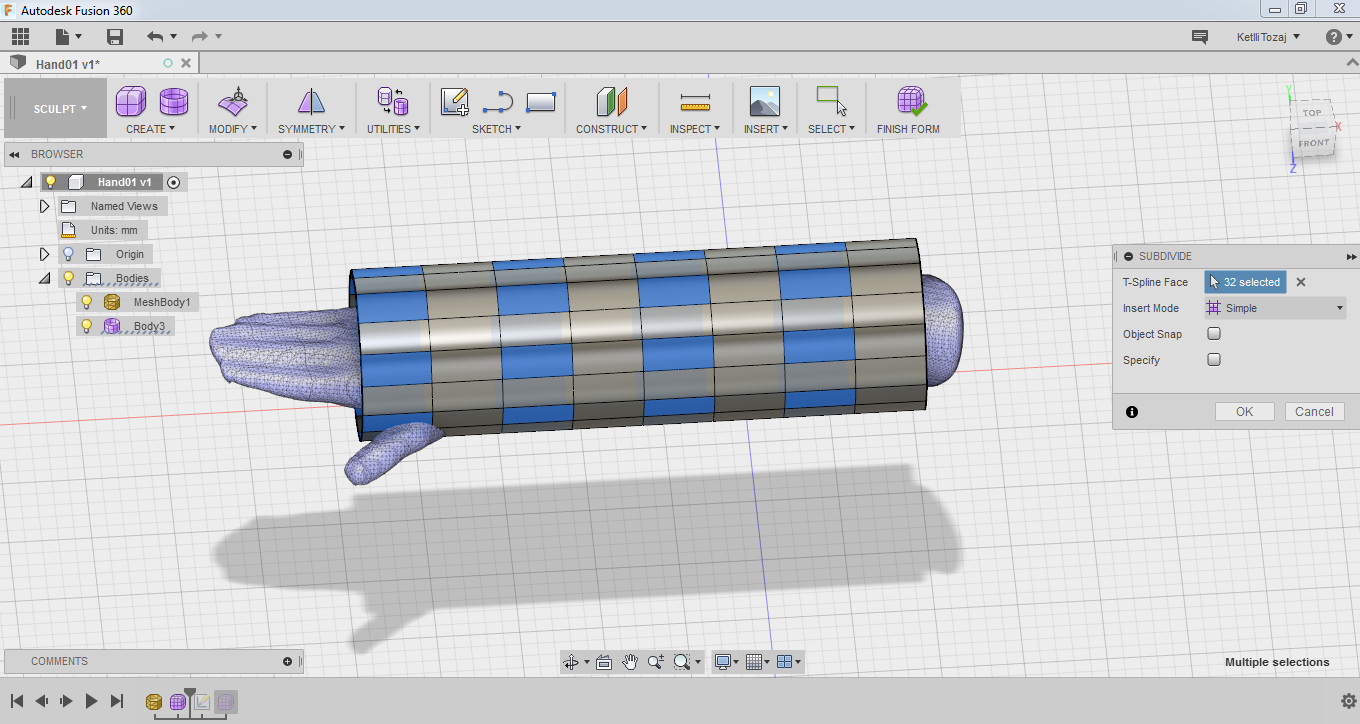Click the Hand01 v1 activate radio button
Image resolution: width=1360 pixels, height=724 pixels.
[174, 182]
